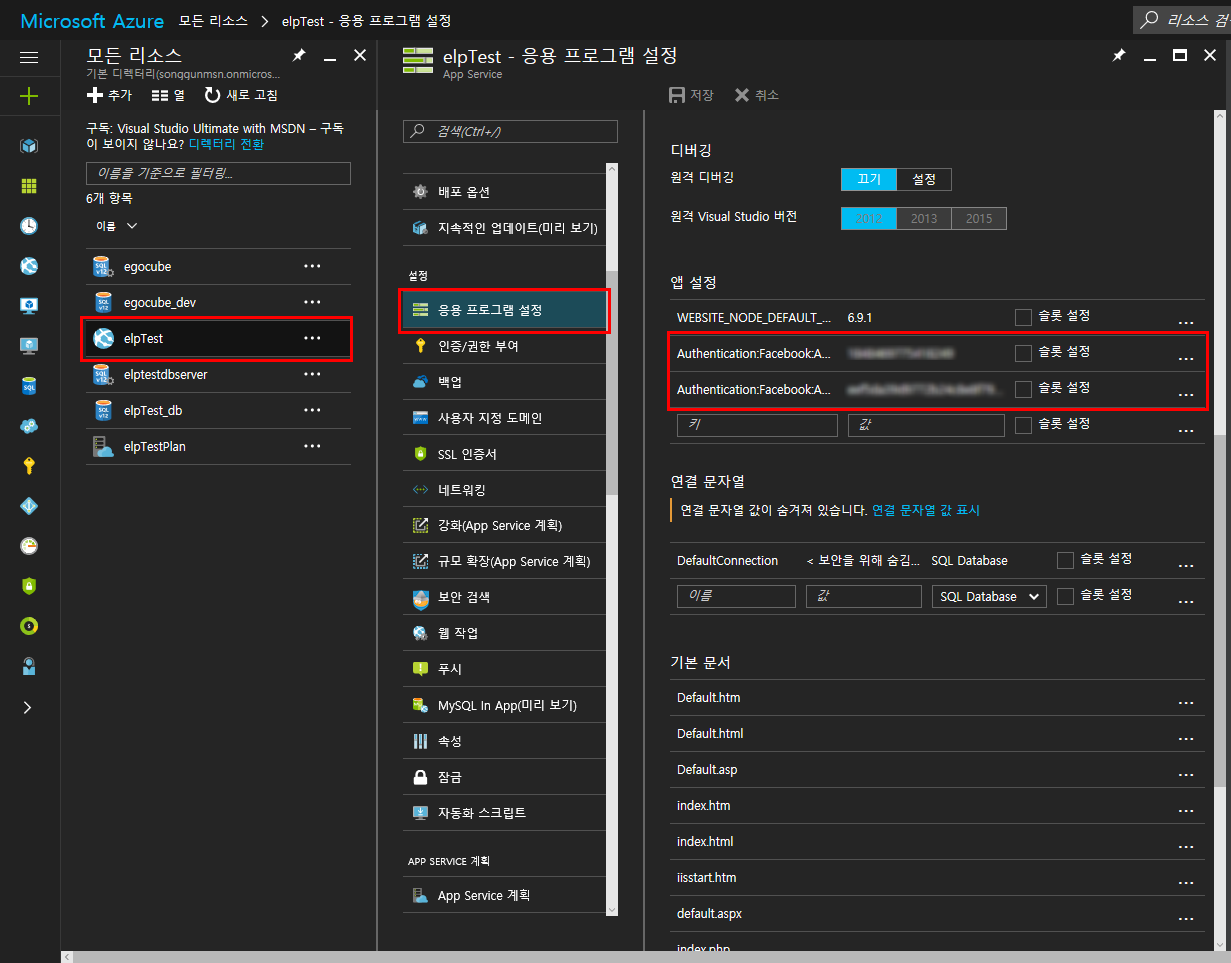This screenshot has width=1231, height=963.
Task: Turn remote debugging On (설정)
Action: (x=924, y=179)
